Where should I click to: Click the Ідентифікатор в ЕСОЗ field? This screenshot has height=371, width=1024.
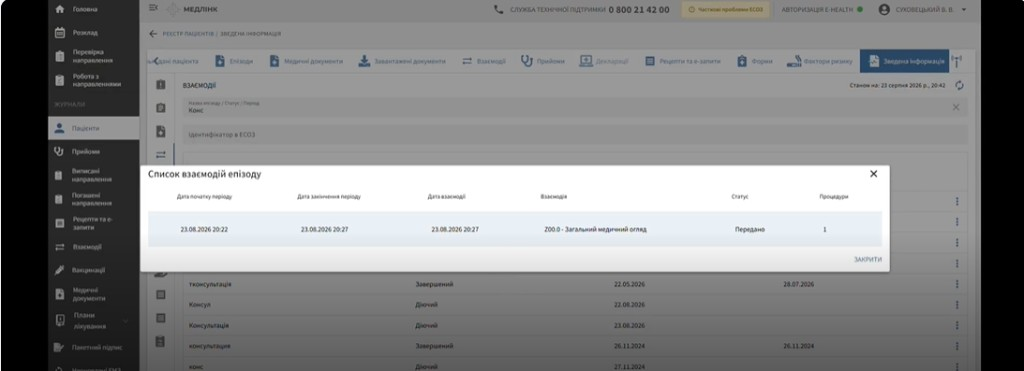575,135
